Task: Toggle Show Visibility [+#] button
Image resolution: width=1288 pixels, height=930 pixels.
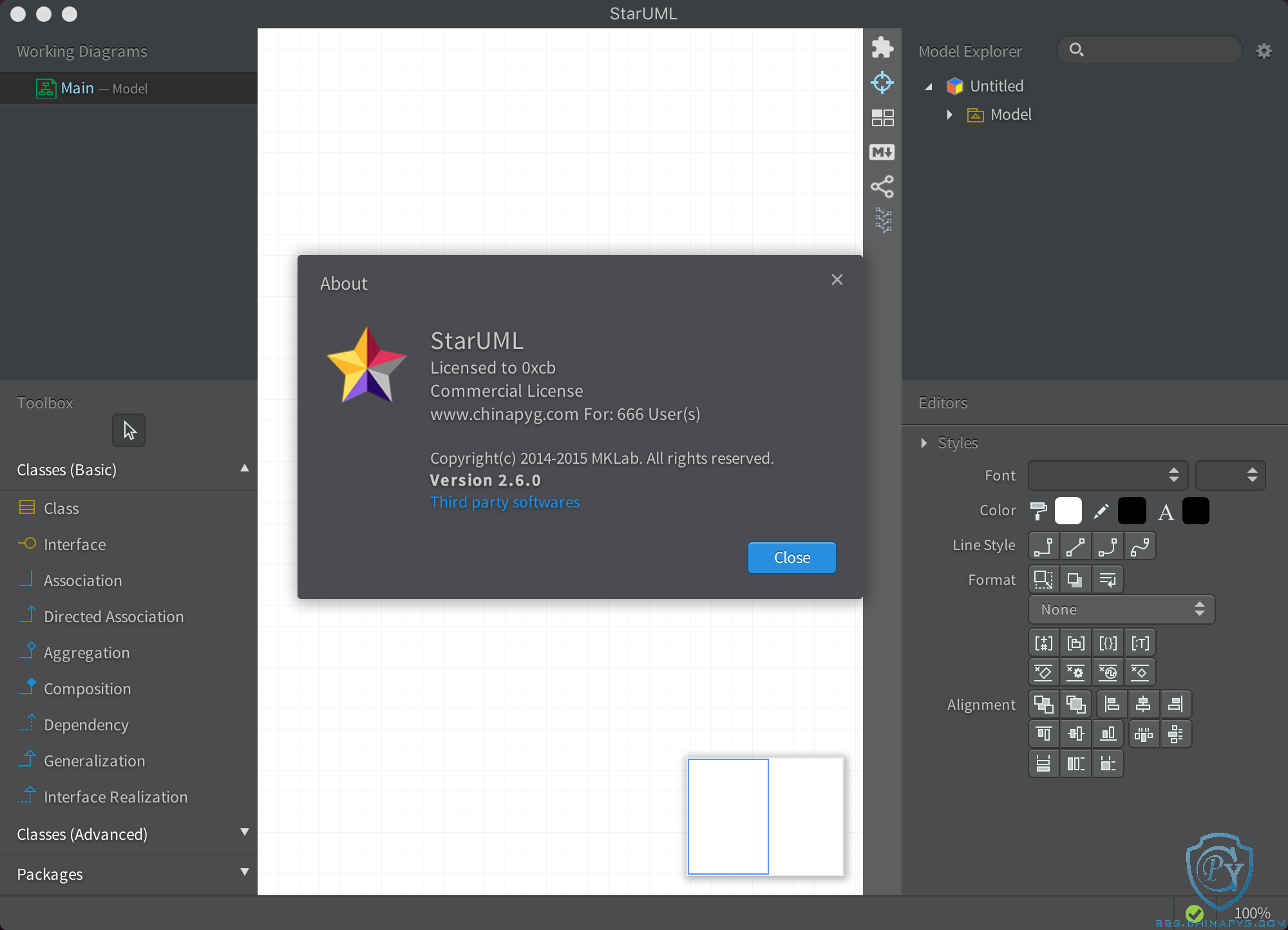Action: [x=1044, y=643]
